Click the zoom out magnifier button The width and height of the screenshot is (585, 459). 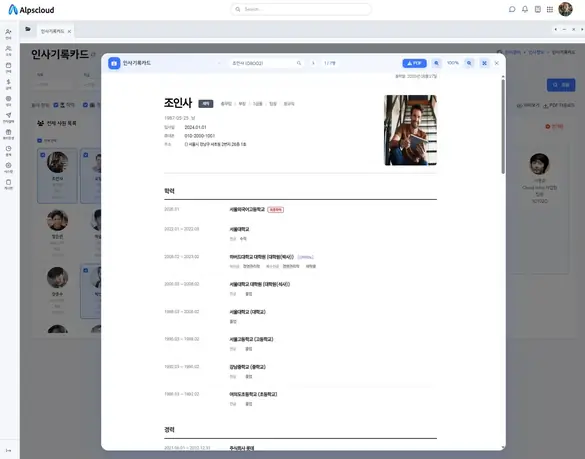tap(436, 63)
